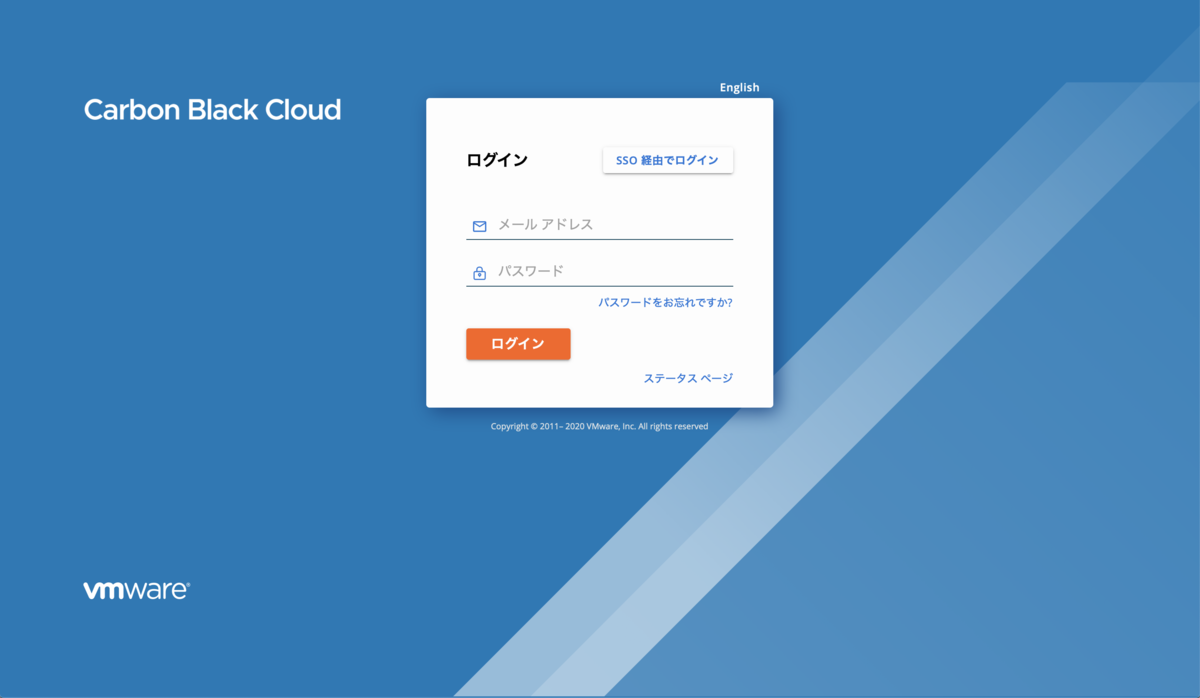
Task: Click the SSO 経由でログイン button
Action: click(x=668, y=160)
